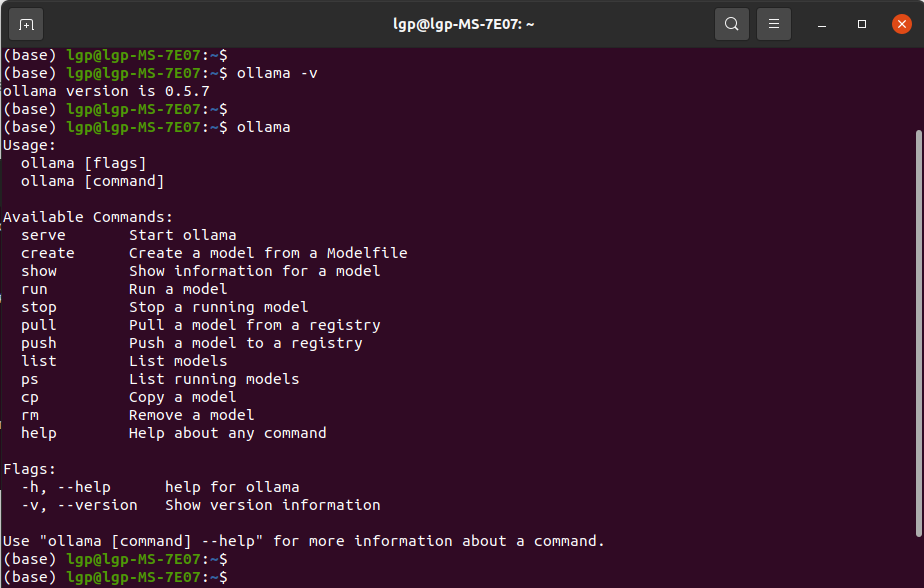Click the text 'ollama version is 0.5.7'
The image size is (924, 588).
[x=106, y=91]
